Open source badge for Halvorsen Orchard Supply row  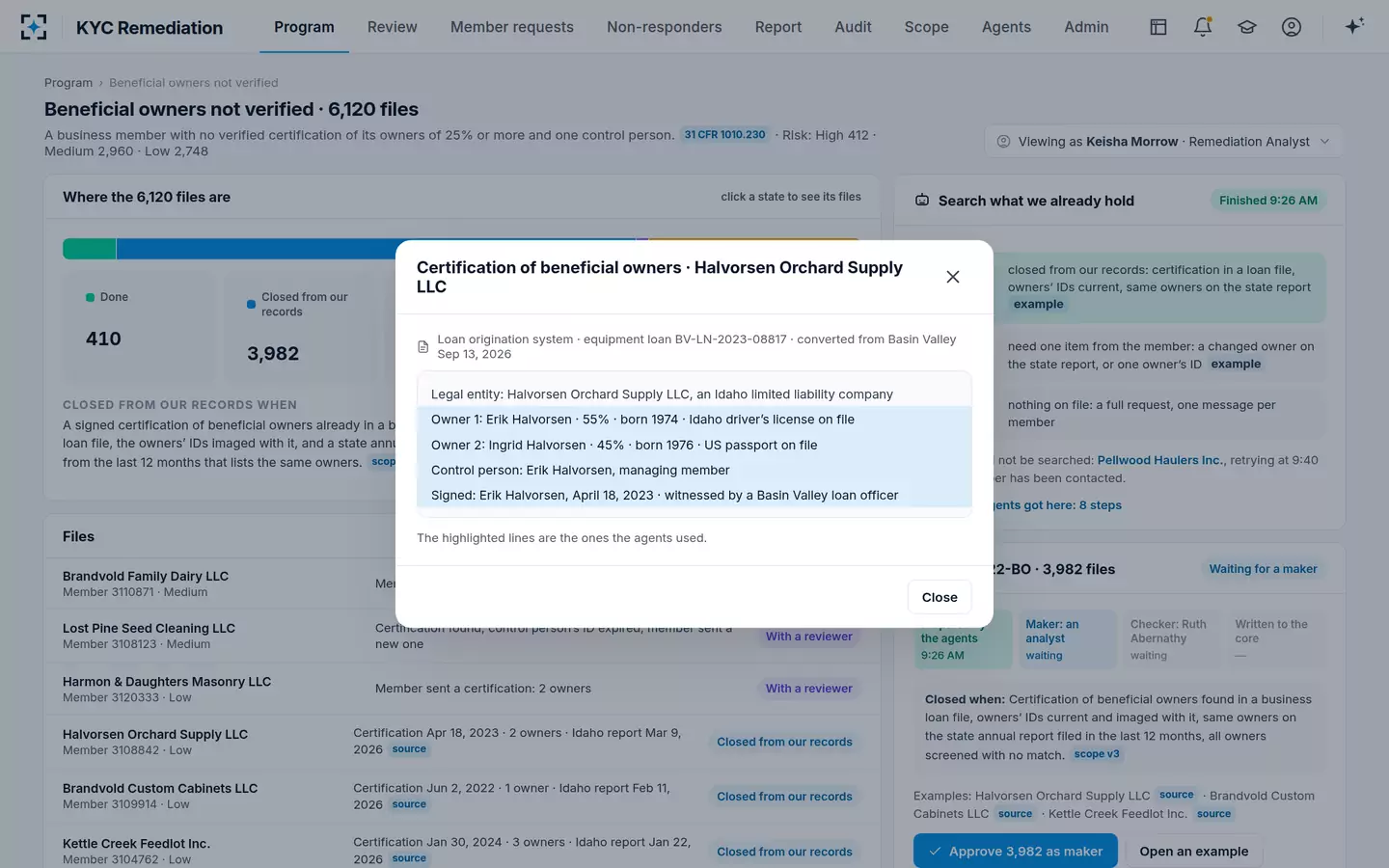pos(409,749)
